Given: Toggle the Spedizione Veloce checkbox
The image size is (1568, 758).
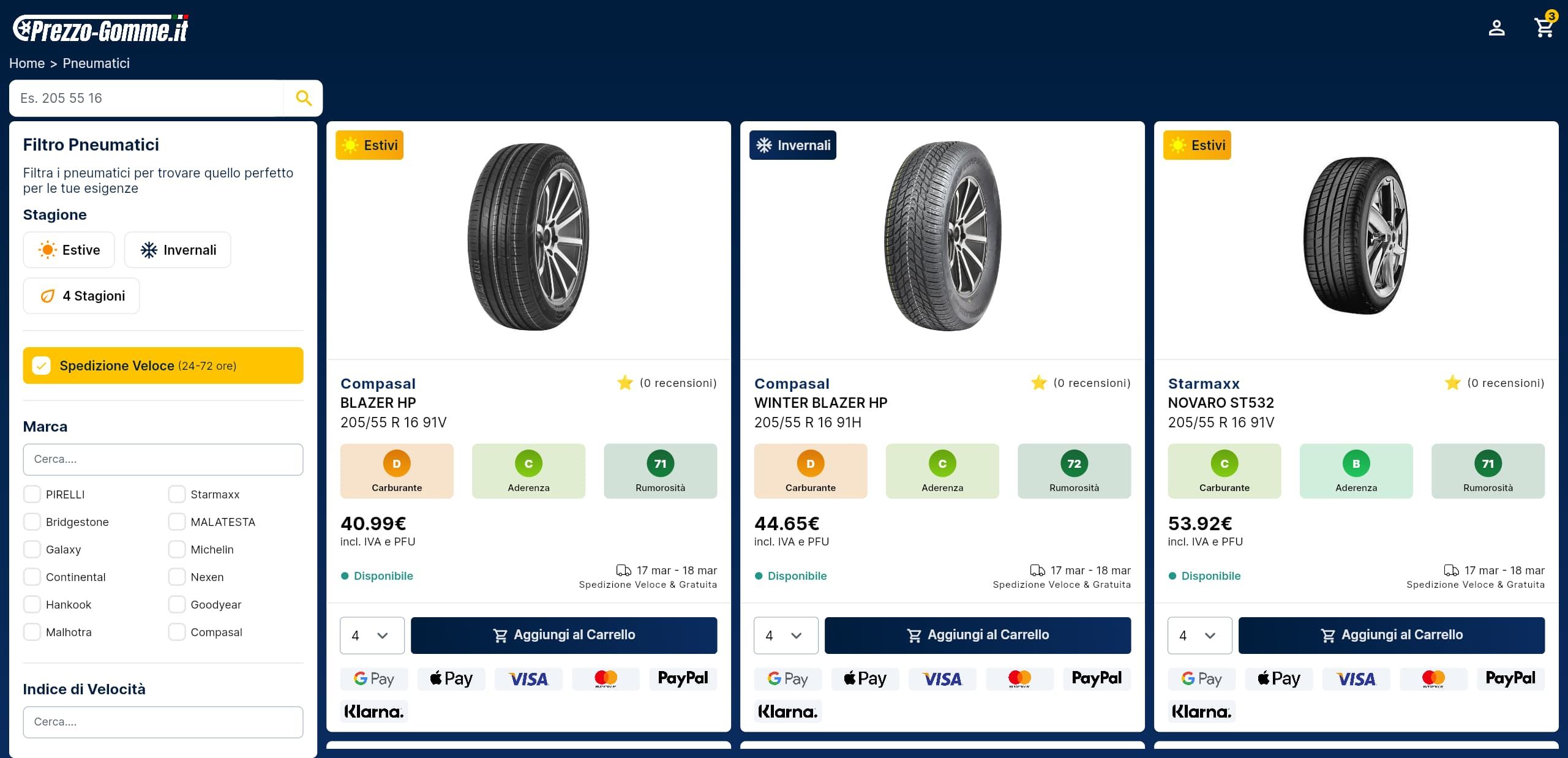Looking at the screenshot, I should [x=42, y=366].
